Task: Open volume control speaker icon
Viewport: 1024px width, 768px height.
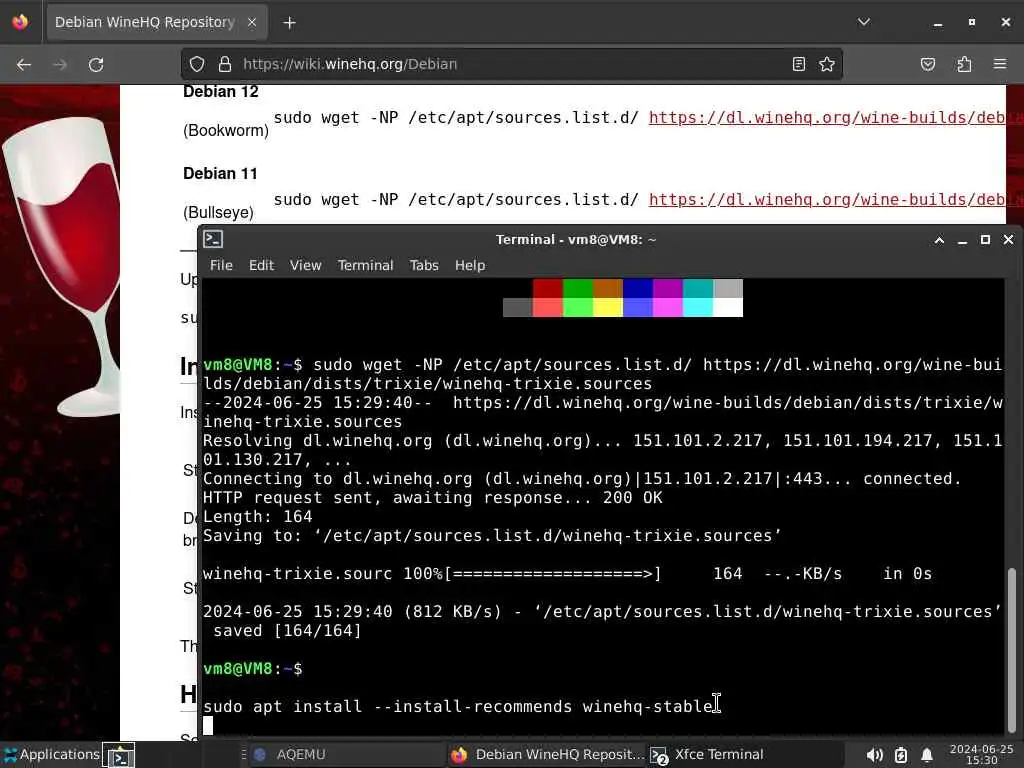Action: 874,756
